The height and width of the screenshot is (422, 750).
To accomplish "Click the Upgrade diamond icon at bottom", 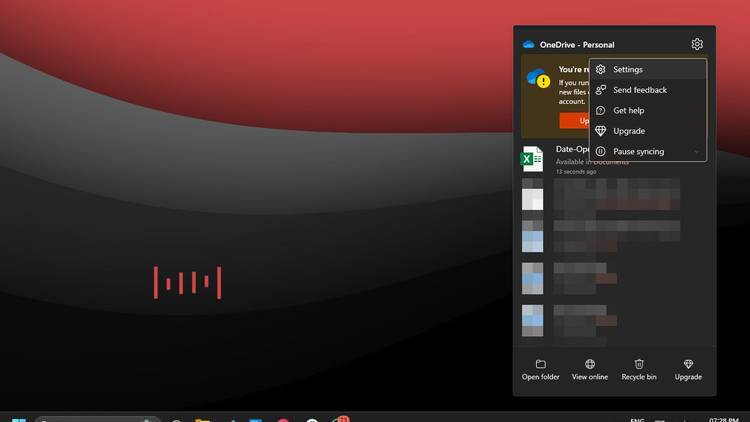I will (688, 365).
